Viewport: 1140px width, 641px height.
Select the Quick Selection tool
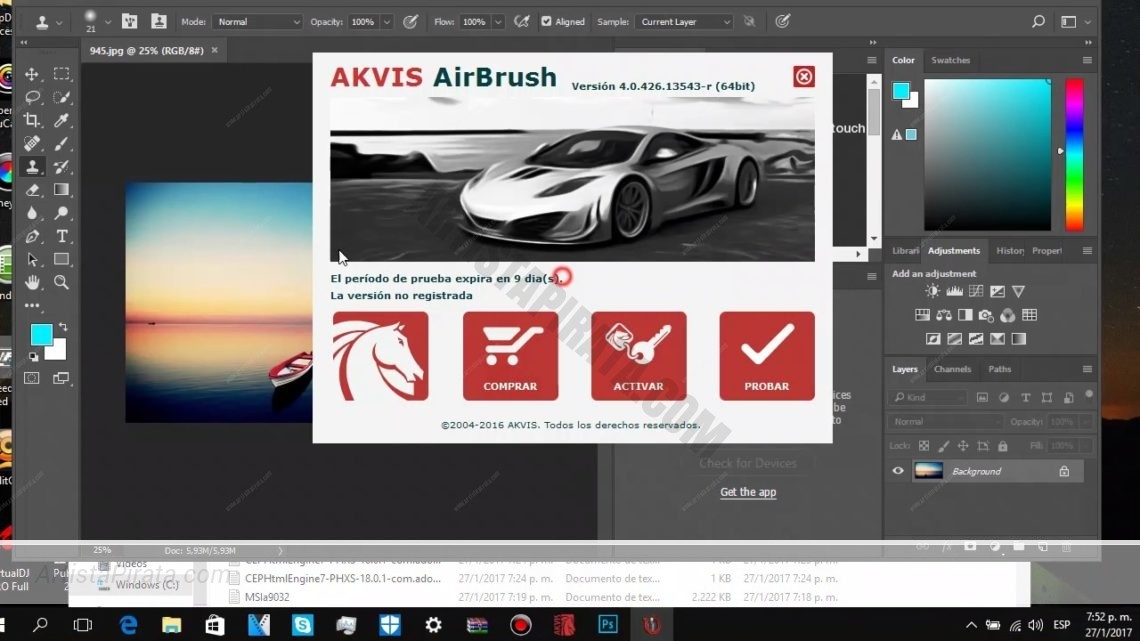(62, 97)
